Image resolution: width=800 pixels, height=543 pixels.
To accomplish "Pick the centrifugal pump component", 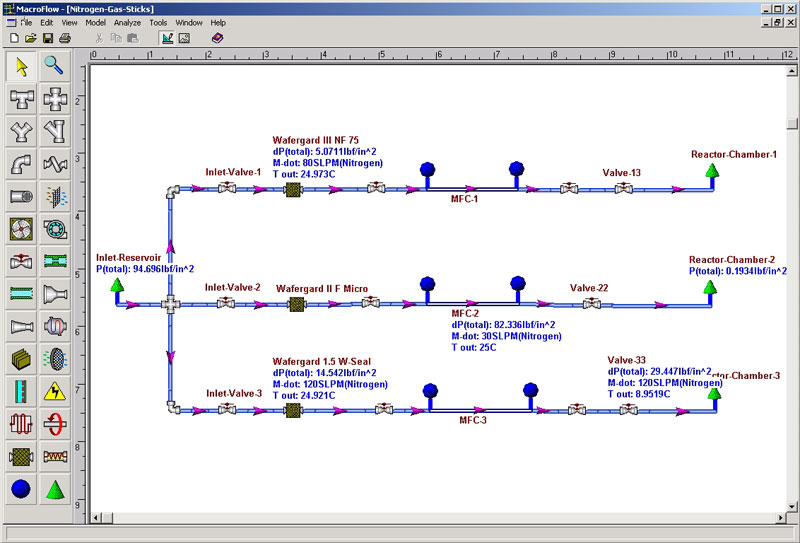I will tap(55, 229).
